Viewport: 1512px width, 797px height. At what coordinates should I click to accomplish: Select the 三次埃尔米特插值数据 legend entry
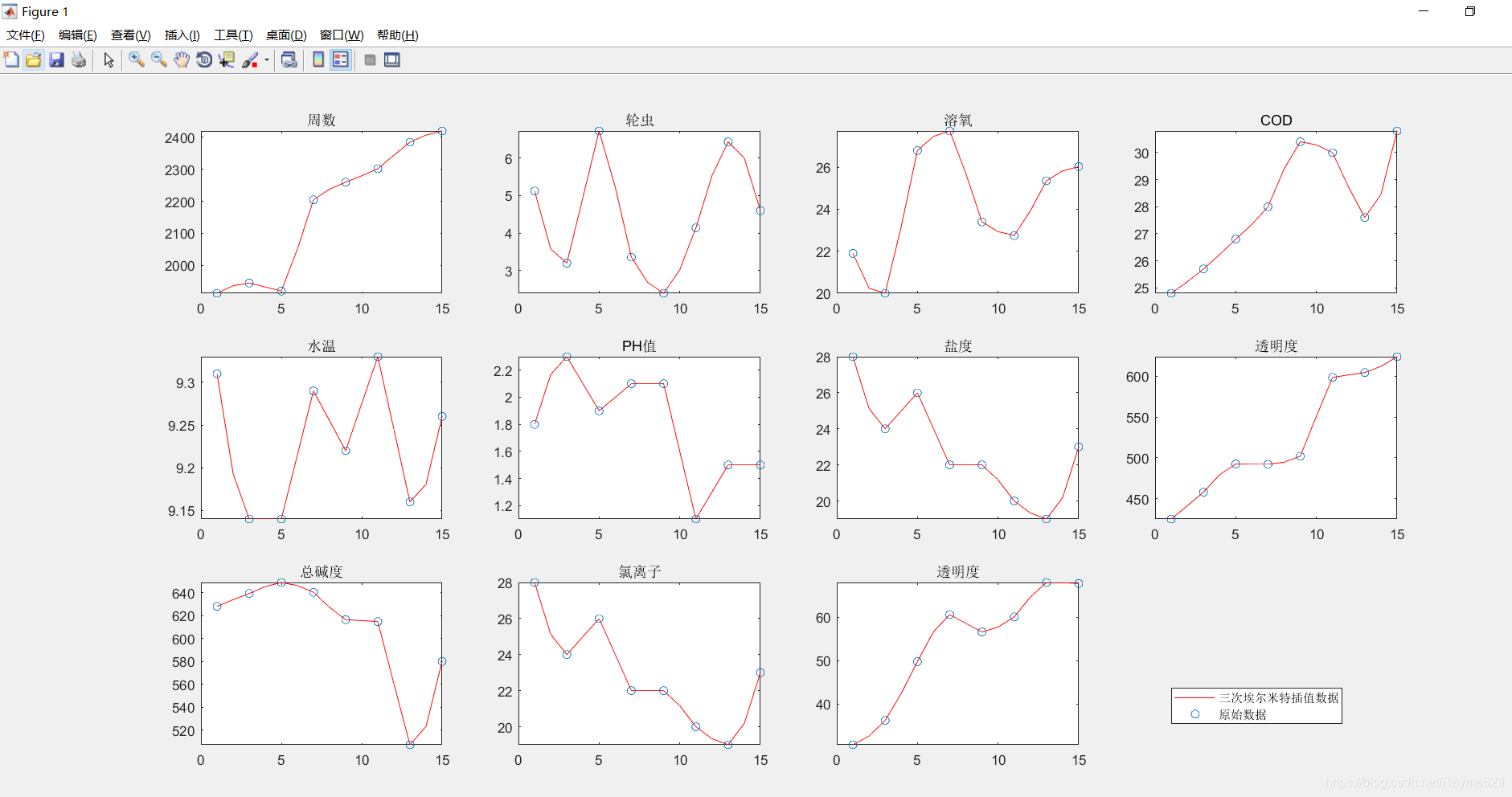pyautogui.click(x=1279, y=698)
